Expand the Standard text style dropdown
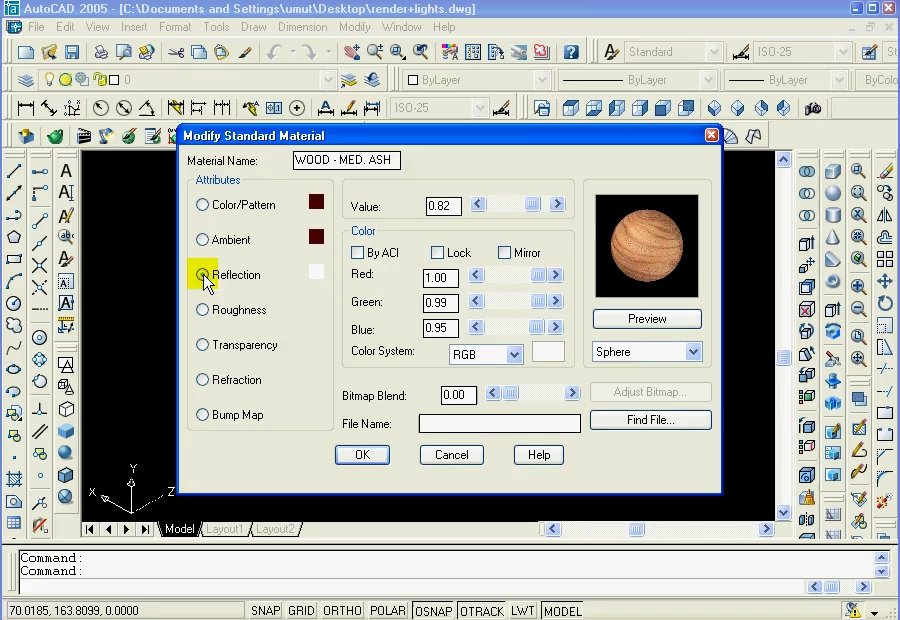Image resolution: width=900 pixels, height=620 pixels. coord(713,52)
